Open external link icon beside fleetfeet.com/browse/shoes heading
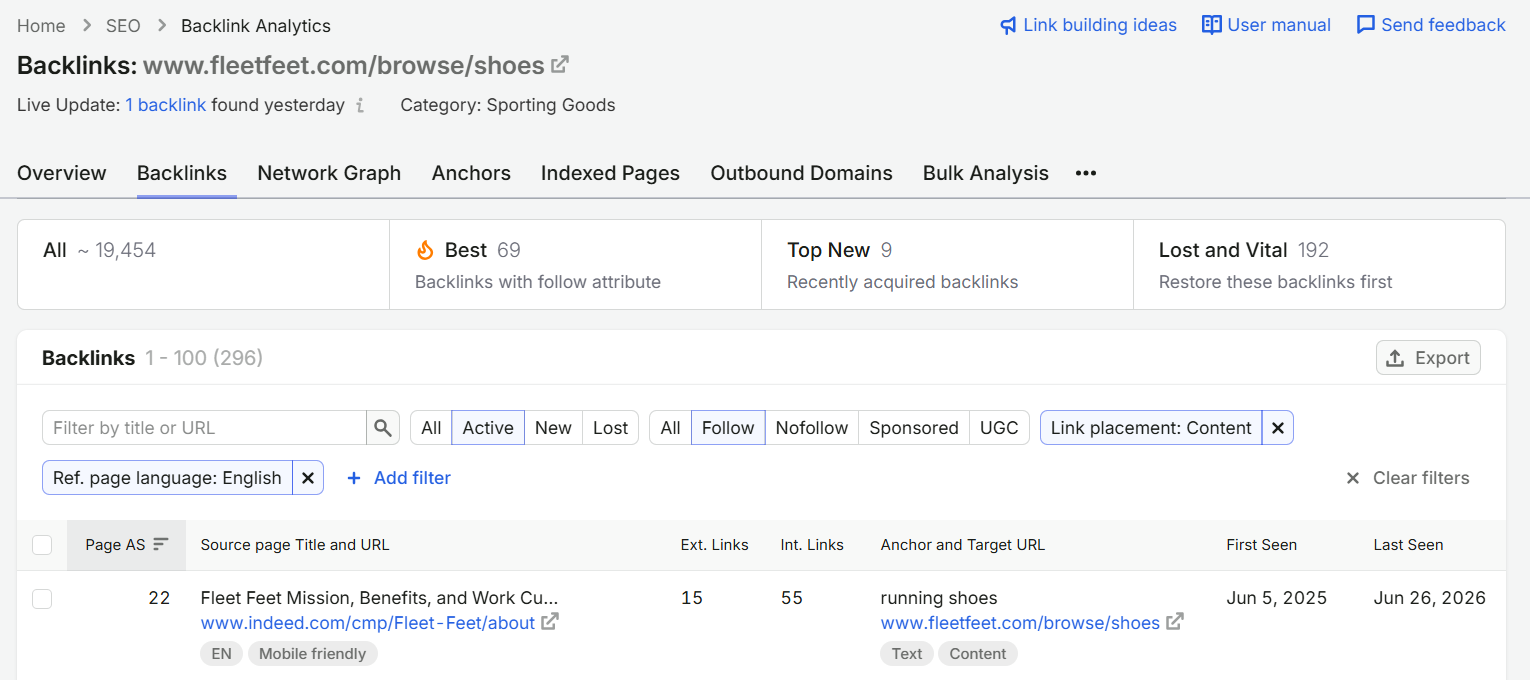The height and width of the screenshot is (680, 1530). [560, 65]
